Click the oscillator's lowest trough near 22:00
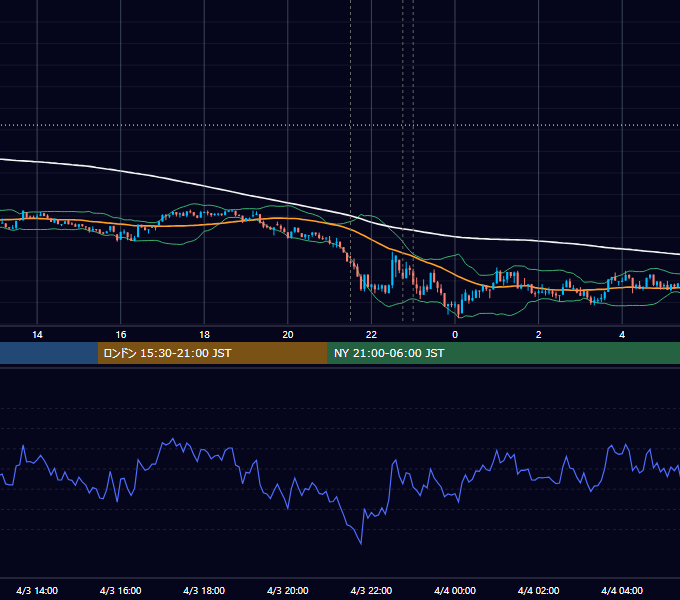The image size is (680, 600). pyautogui.click(x=361, y=543)
